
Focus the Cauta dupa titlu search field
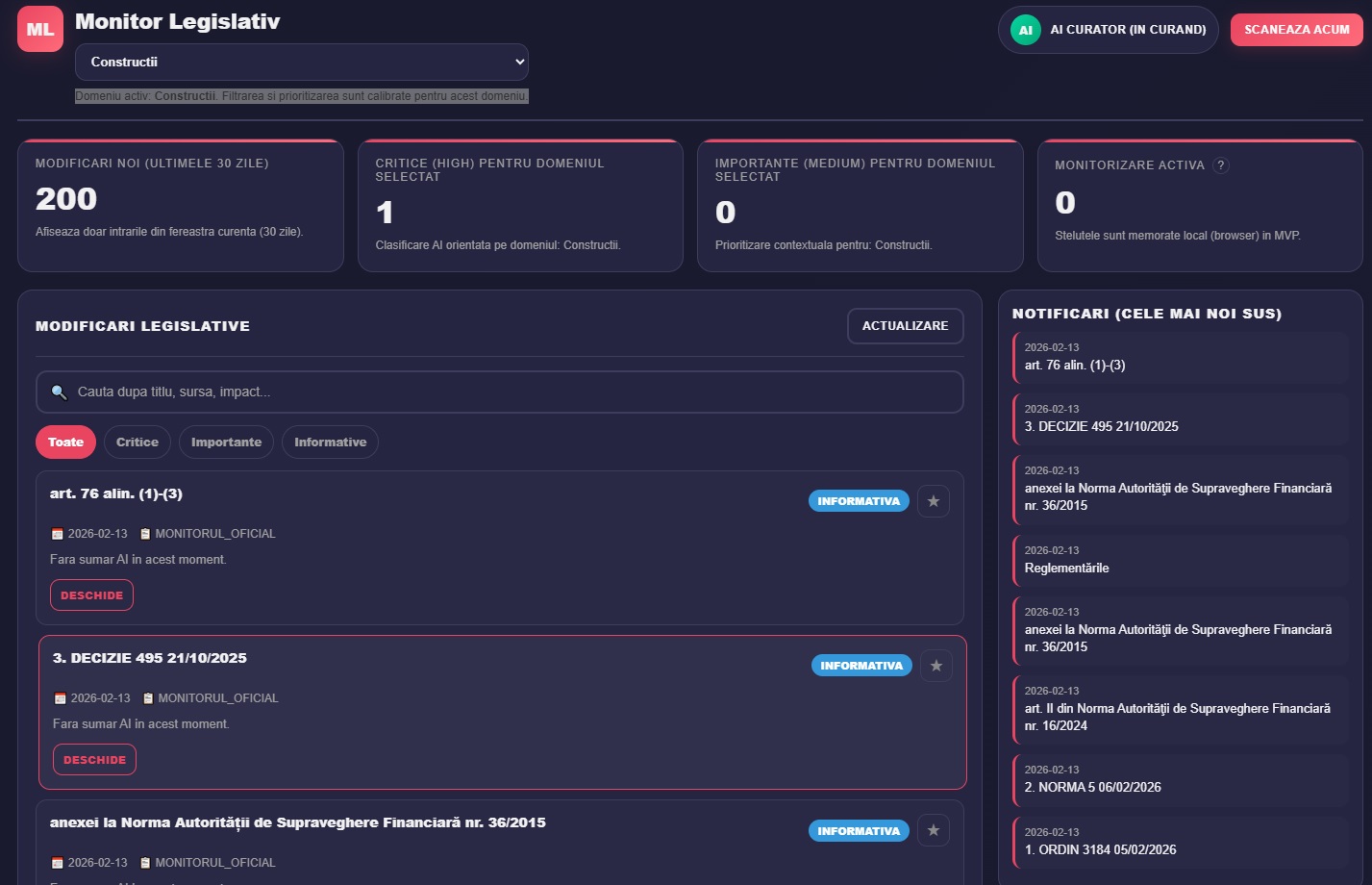[x=500, y=392]
